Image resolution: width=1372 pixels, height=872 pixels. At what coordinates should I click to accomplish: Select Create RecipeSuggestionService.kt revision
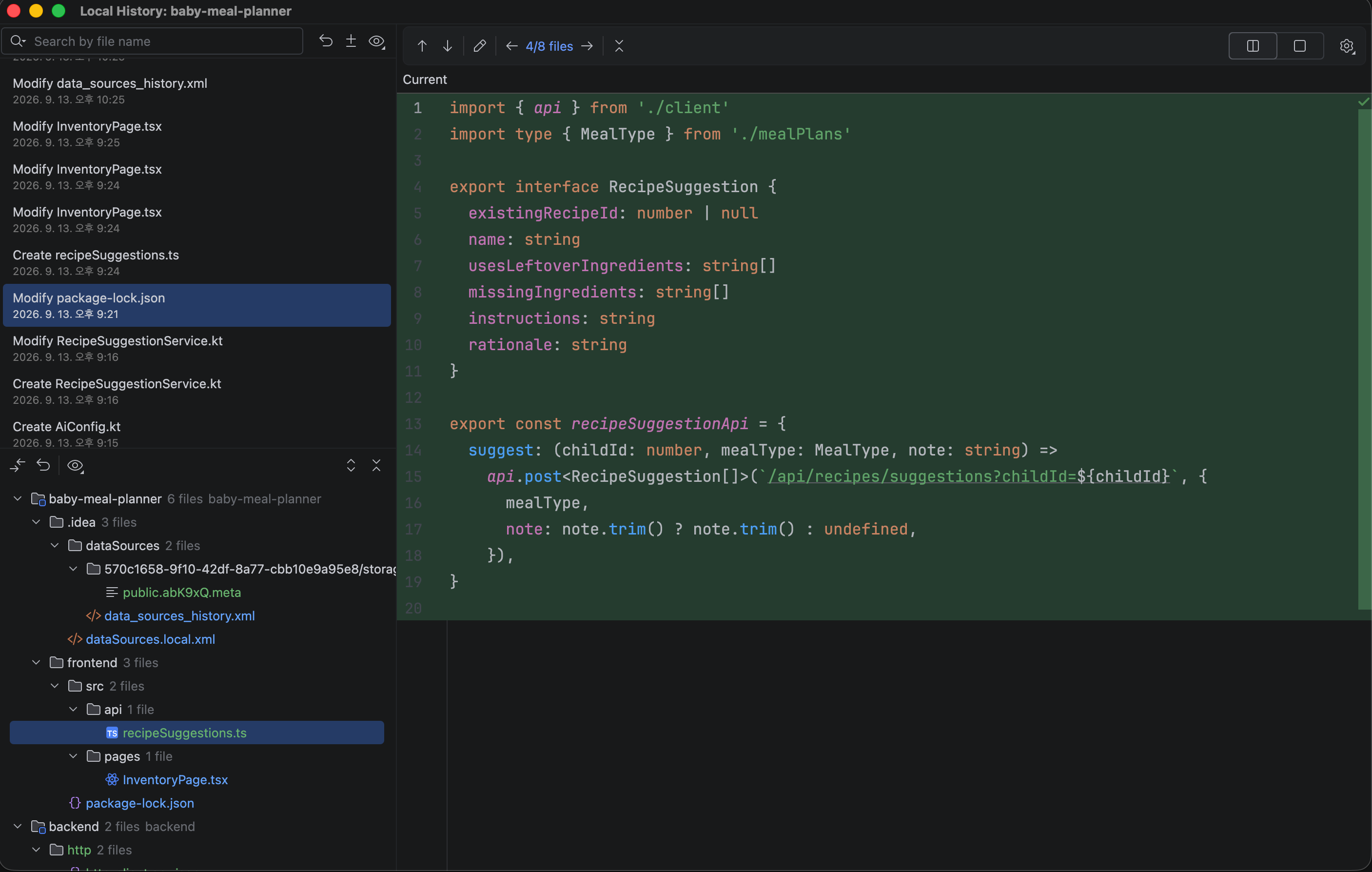(196, 391)
